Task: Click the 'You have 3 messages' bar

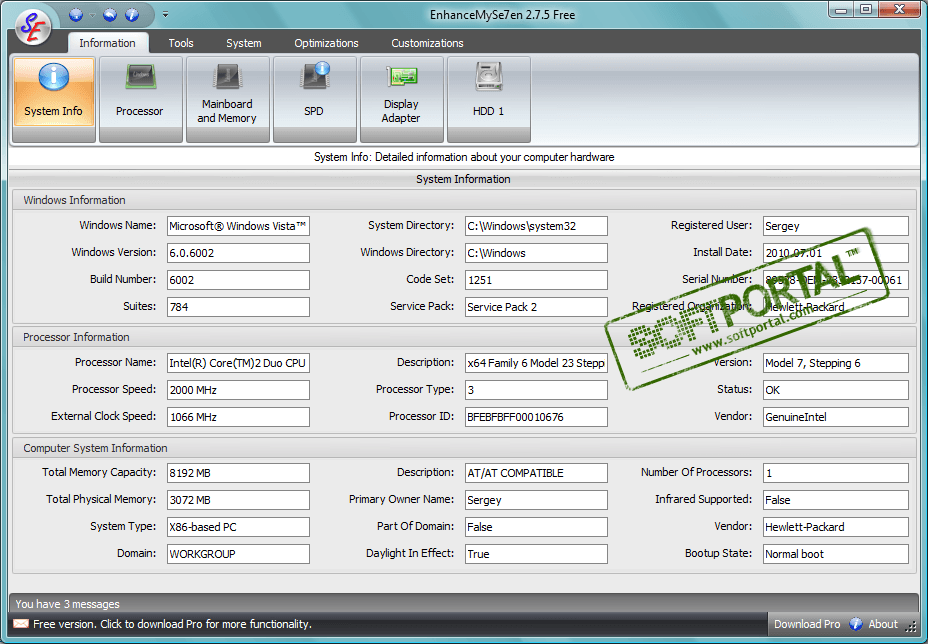Action: point(464,604)
